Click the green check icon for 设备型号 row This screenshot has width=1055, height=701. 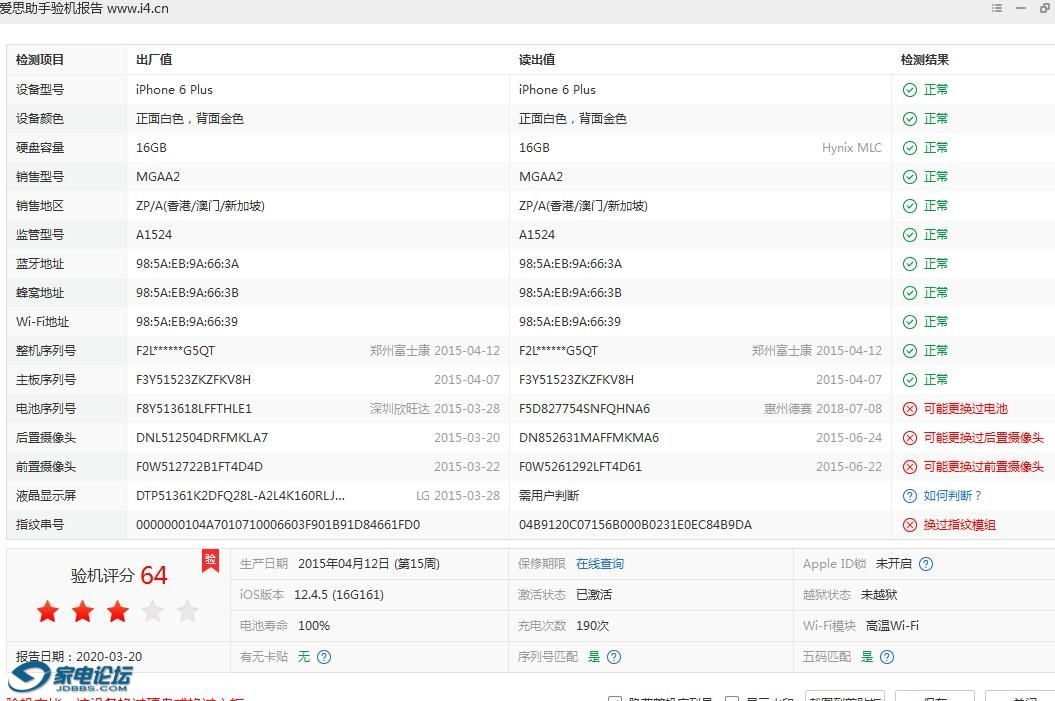tap(910, 90)
